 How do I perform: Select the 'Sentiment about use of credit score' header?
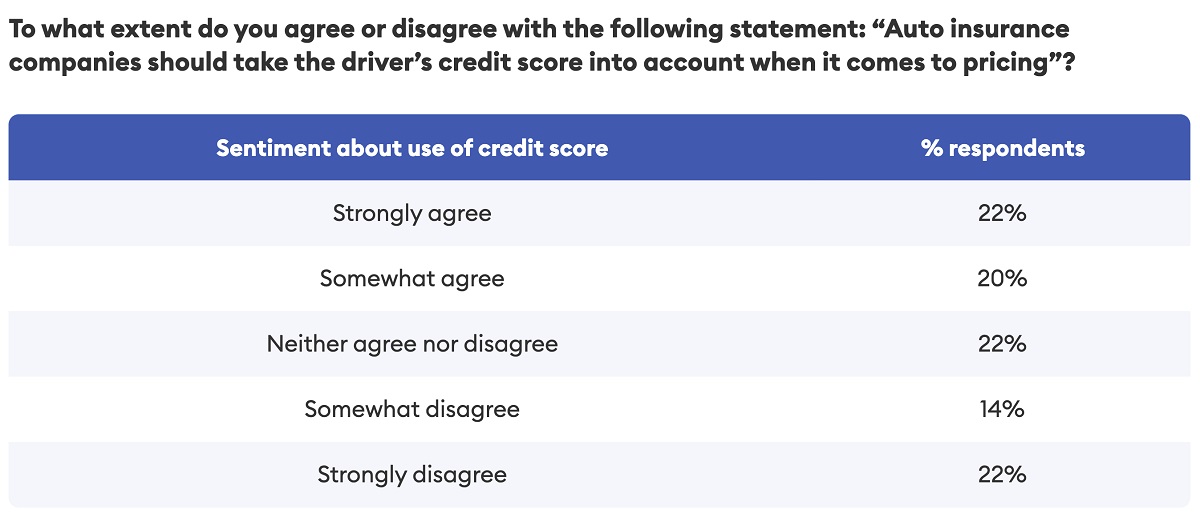412,148
